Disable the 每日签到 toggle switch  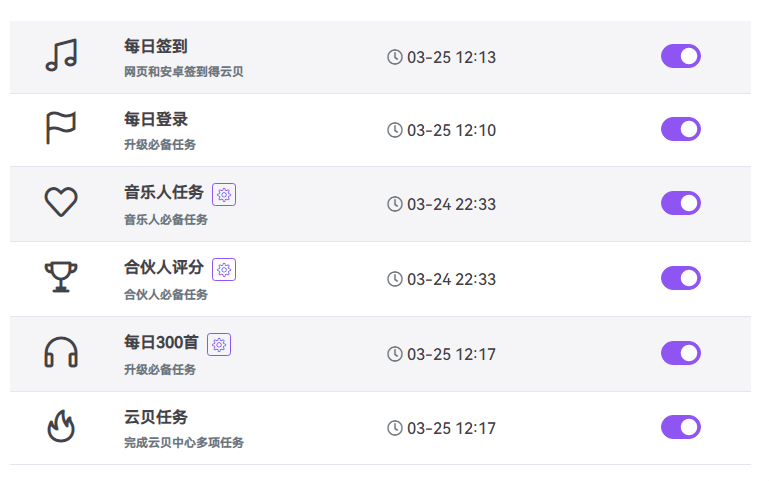(x=680, y=56)
